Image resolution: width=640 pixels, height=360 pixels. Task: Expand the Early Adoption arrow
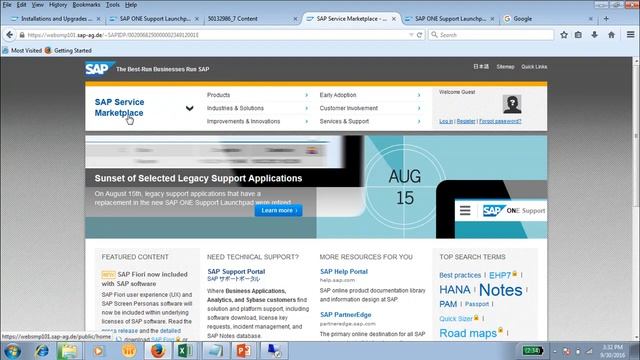point(419,95)
